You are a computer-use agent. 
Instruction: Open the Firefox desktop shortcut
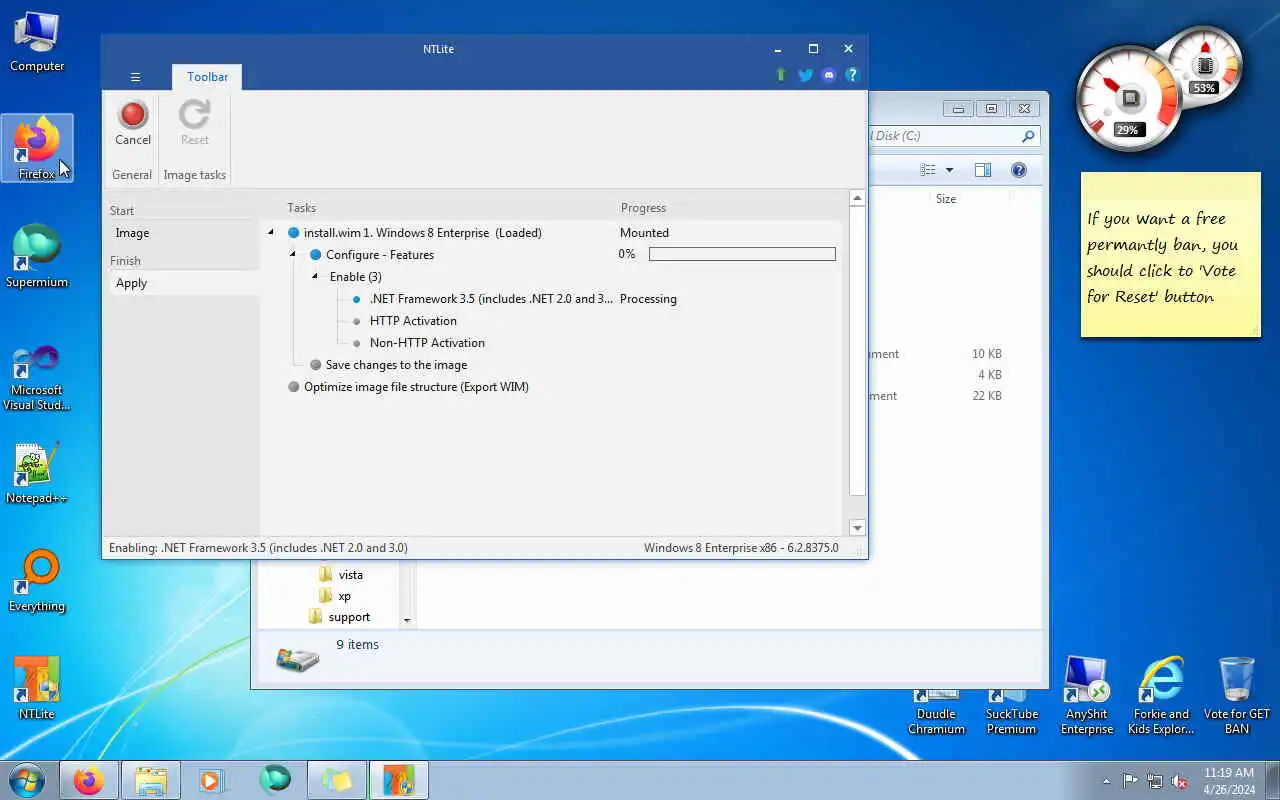[37, 148]
